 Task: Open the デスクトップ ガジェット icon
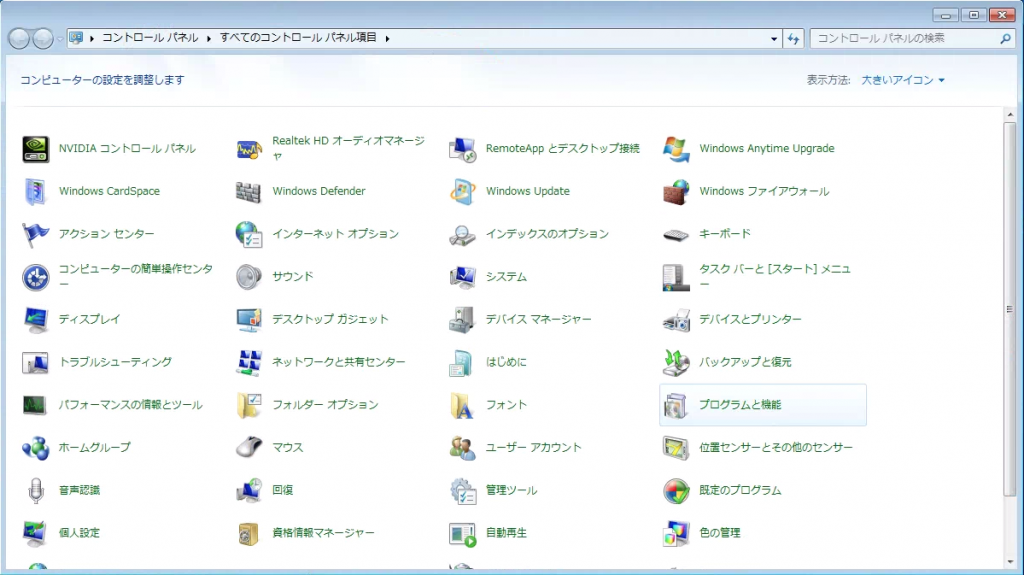click(x=249, y=320)
